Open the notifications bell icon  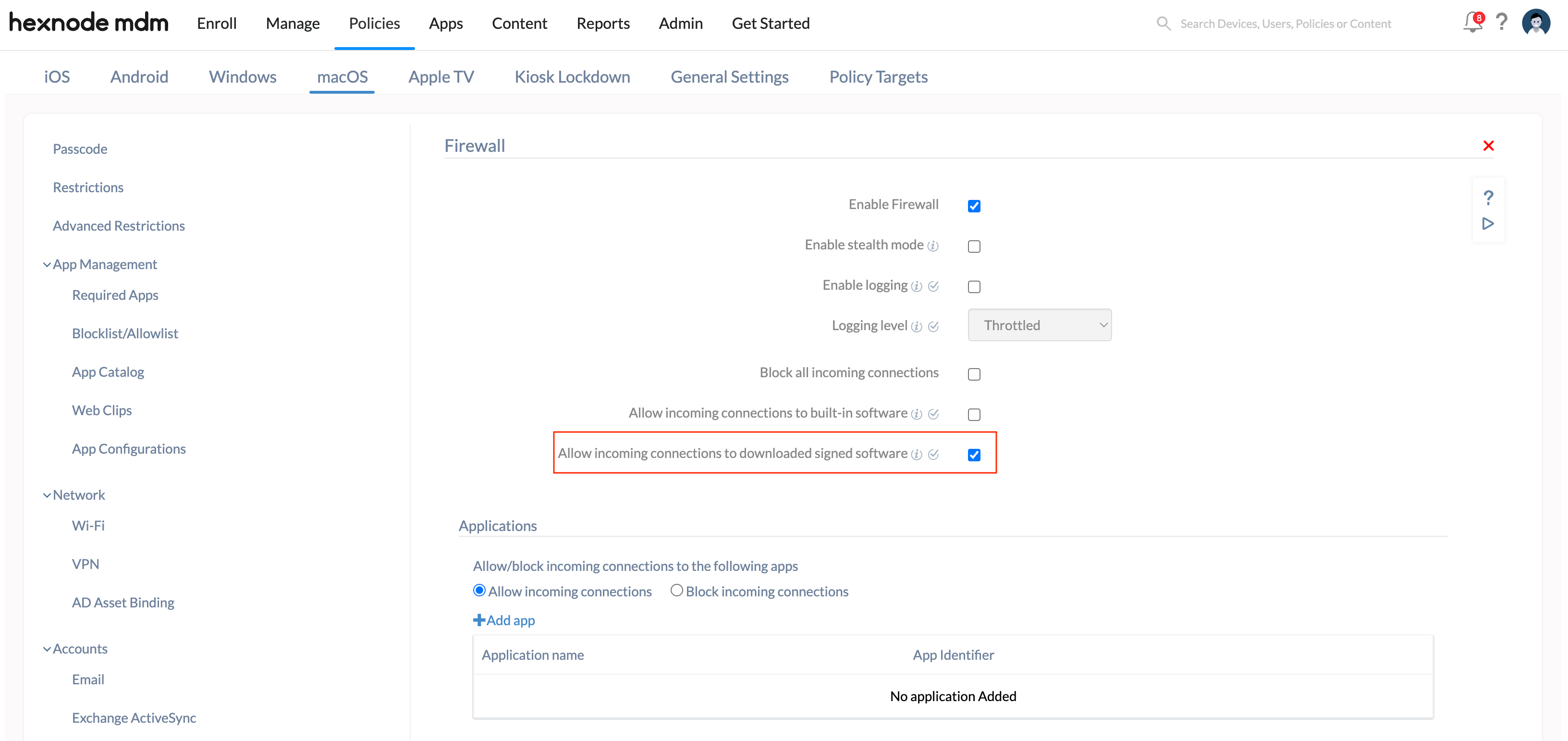tap(1472, 23)
